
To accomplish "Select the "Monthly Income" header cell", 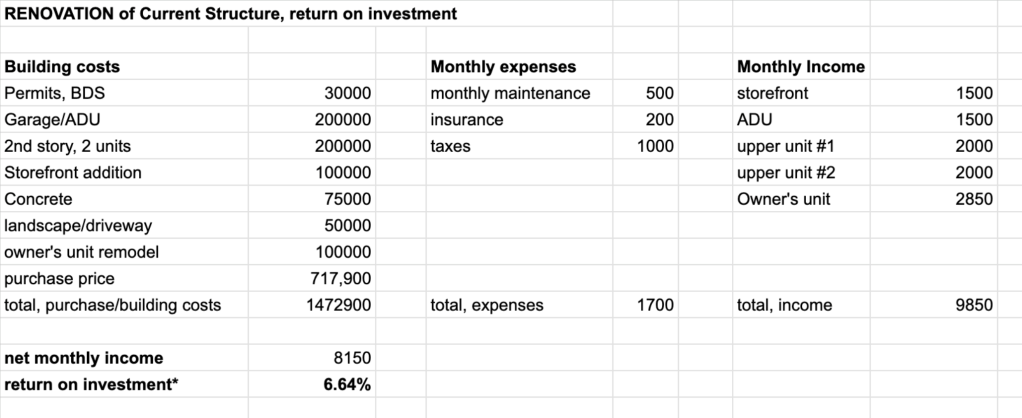I will coord(801,67).
